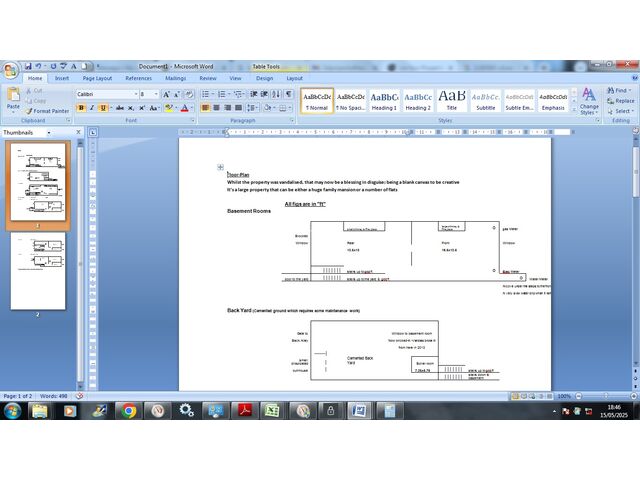
Task: Click the Bullets list icon
Action: [205, 94]
